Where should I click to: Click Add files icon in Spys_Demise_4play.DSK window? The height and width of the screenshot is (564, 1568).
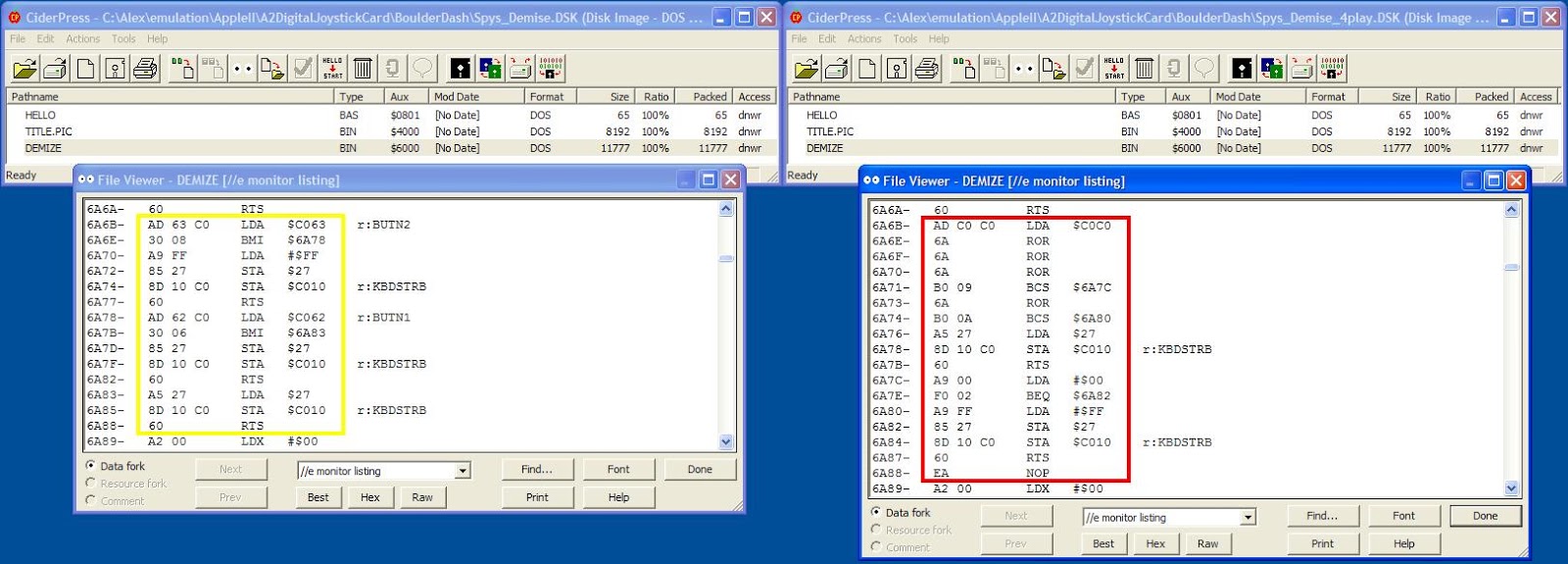pos(963,68)
